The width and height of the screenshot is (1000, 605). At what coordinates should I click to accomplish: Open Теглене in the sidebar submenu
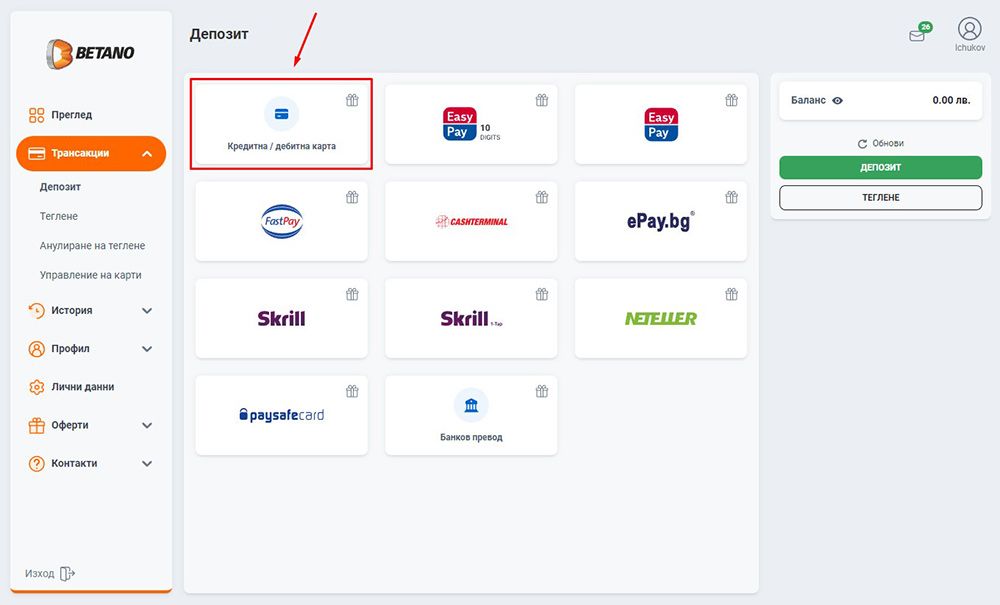point(59,216)
